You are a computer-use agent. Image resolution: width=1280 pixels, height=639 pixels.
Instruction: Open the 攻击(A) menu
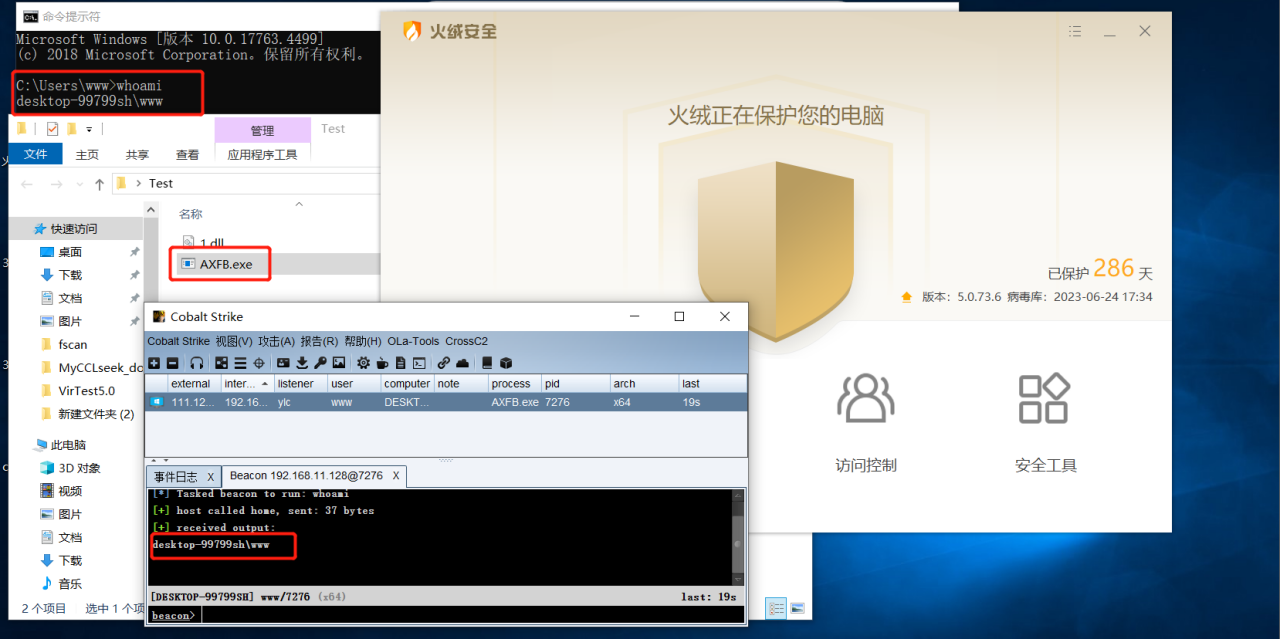coord(277,341)
